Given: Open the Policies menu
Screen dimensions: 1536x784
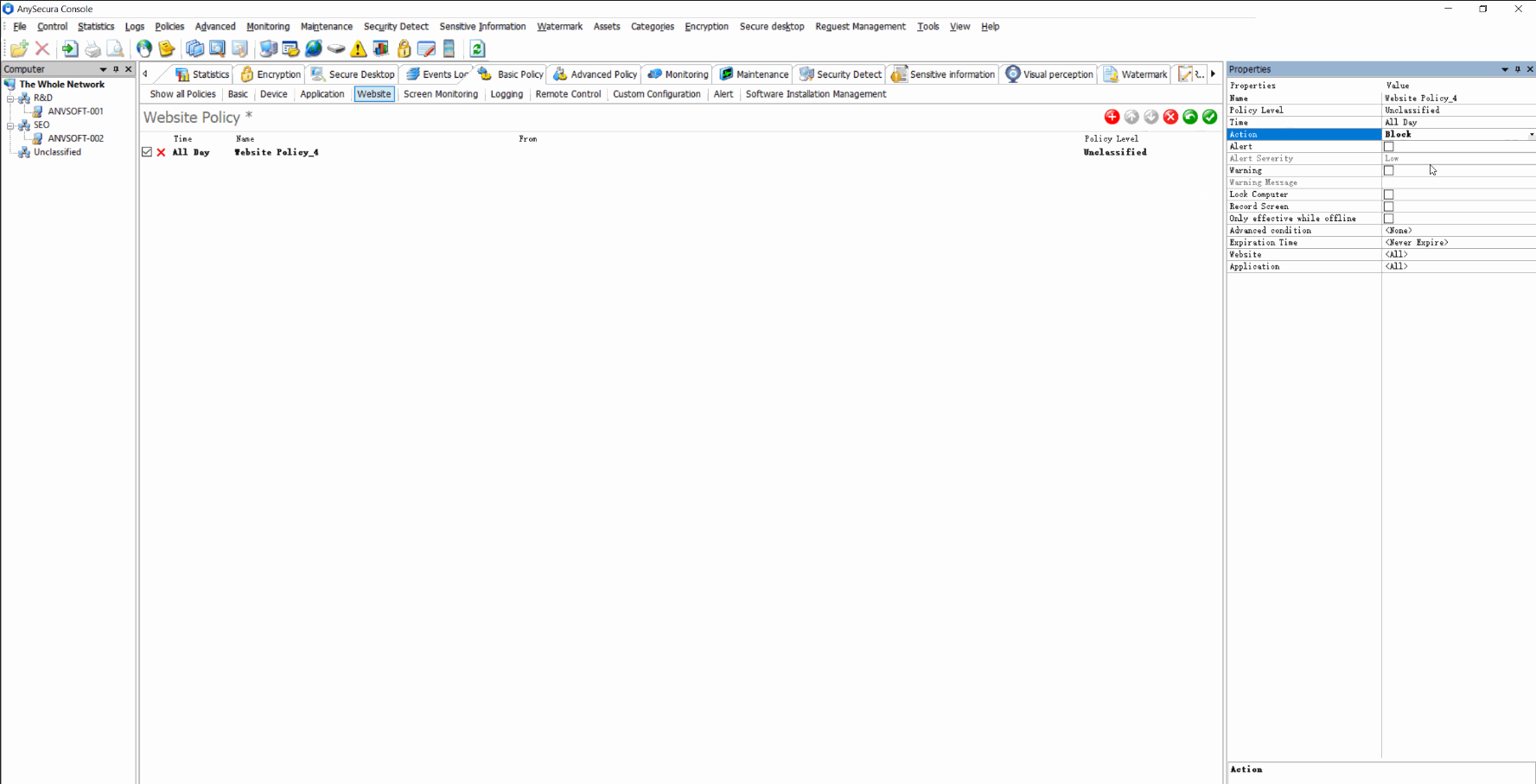Looking at the screenshot, I should pyautogui.click(x=169, y=26).
